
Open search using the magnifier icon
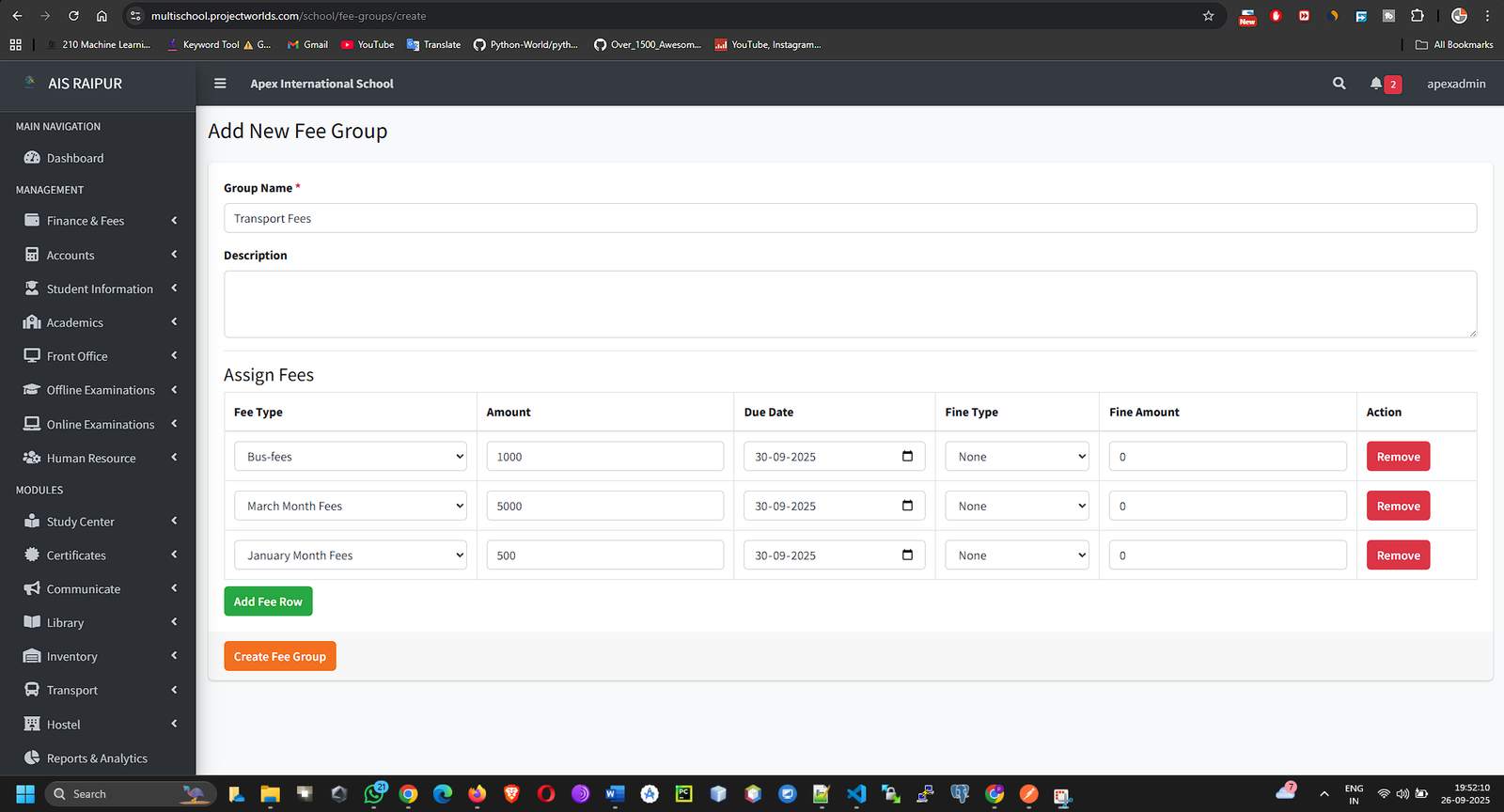click(x=1339, y=84)
